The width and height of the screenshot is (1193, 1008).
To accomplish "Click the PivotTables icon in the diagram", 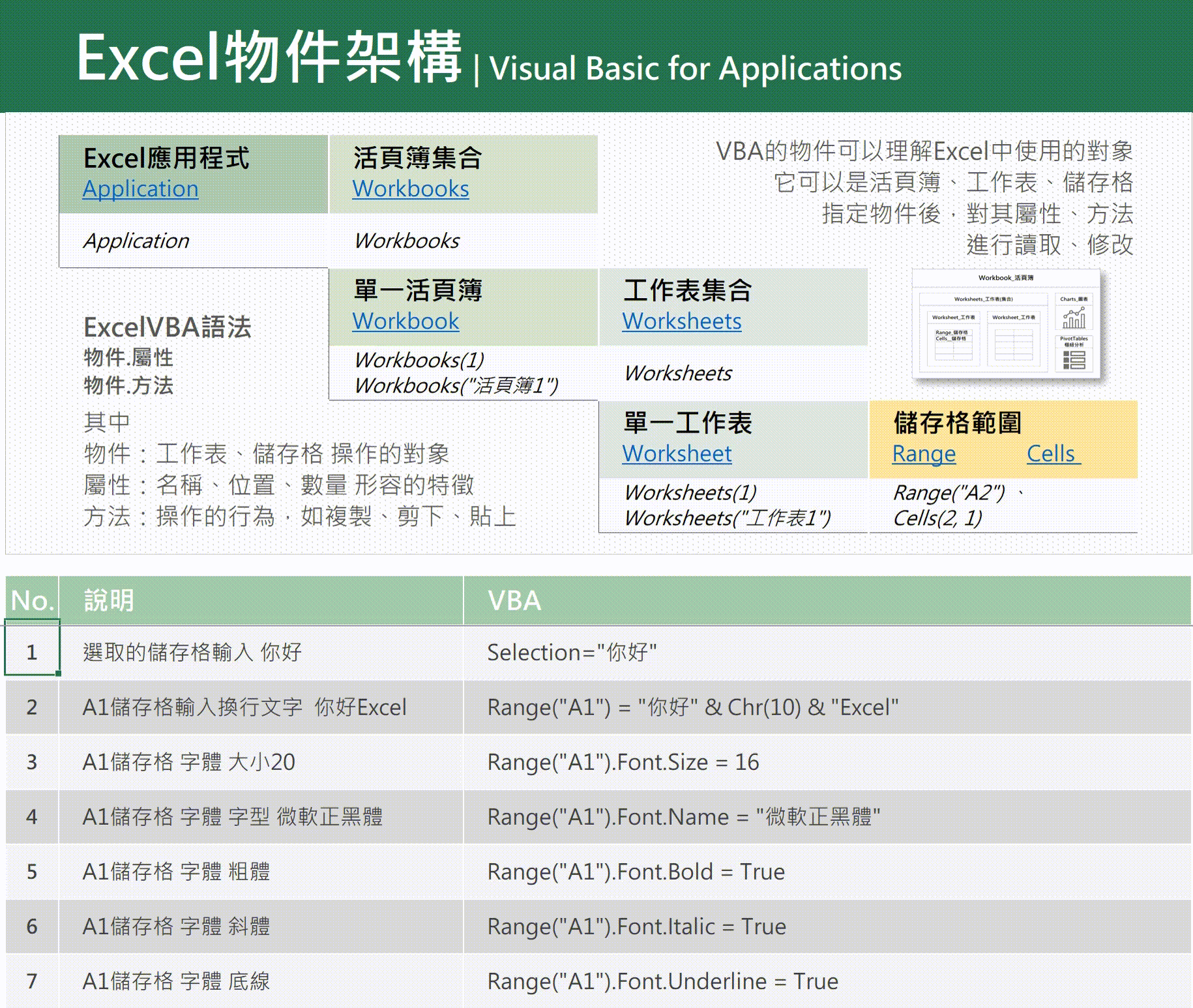I will click(1074, 359).
